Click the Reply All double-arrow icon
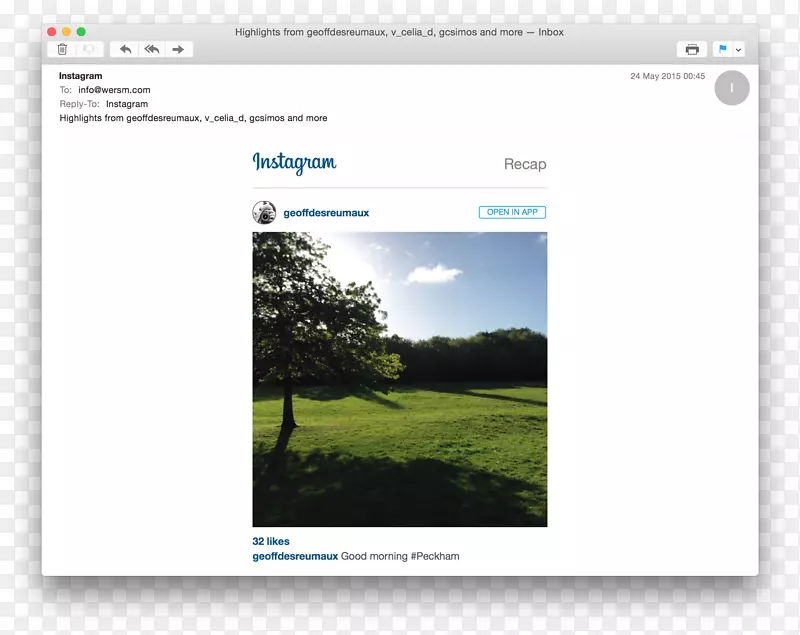This screenshot has height=635, width=800. pos(151,49)
